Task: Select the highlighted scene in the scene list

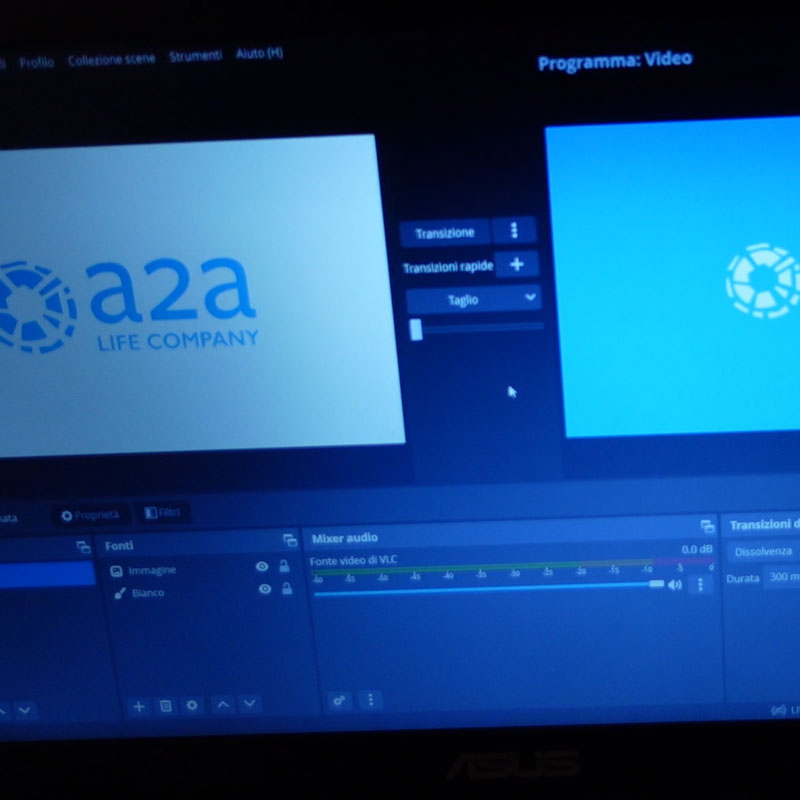Action: tap(47, 573)
